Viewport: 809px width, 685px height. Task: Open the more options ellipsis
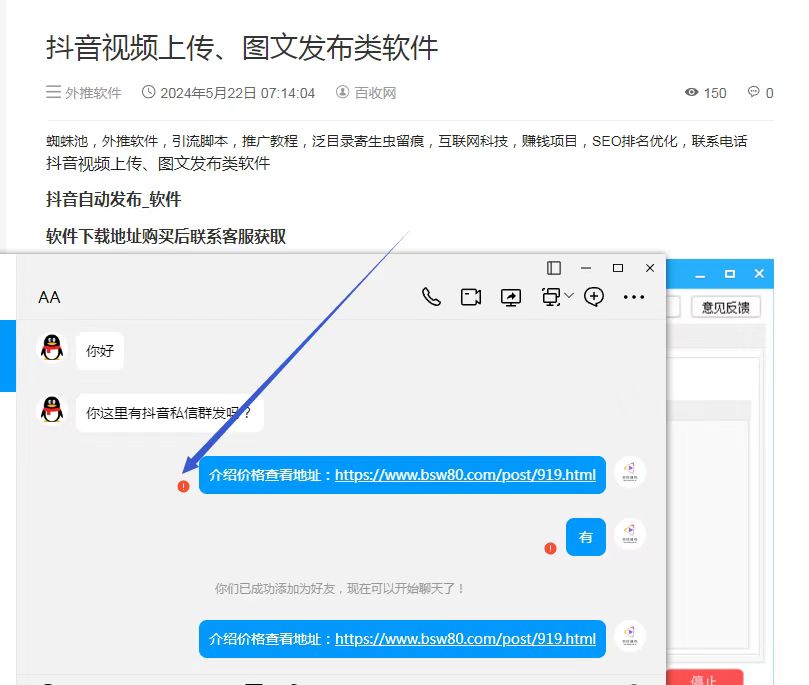point(634,297)
